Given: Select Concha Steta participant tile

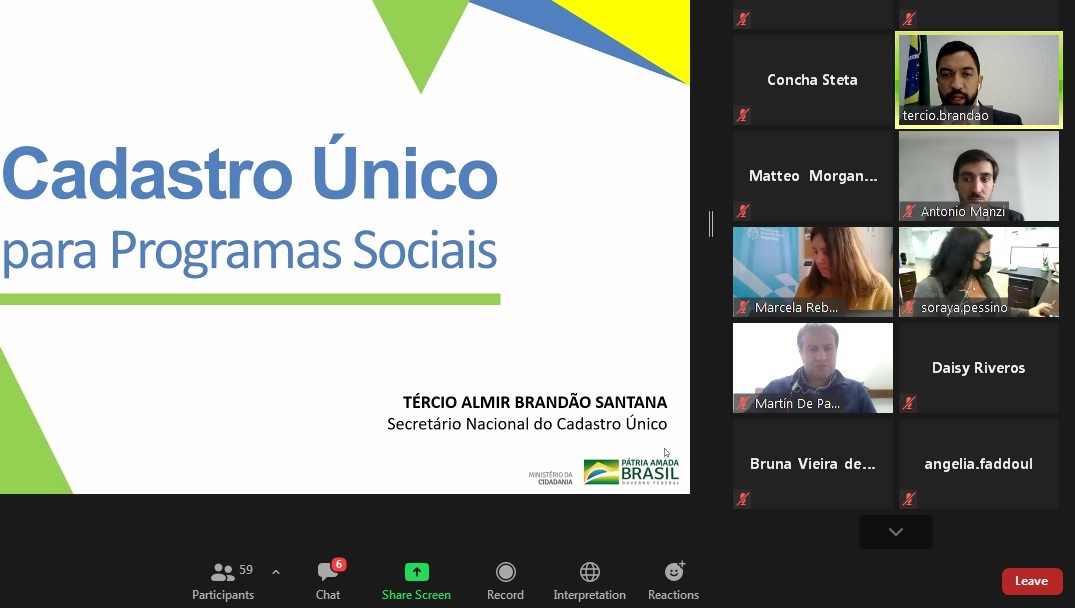Looking at the screenshot, I should 812,80.
